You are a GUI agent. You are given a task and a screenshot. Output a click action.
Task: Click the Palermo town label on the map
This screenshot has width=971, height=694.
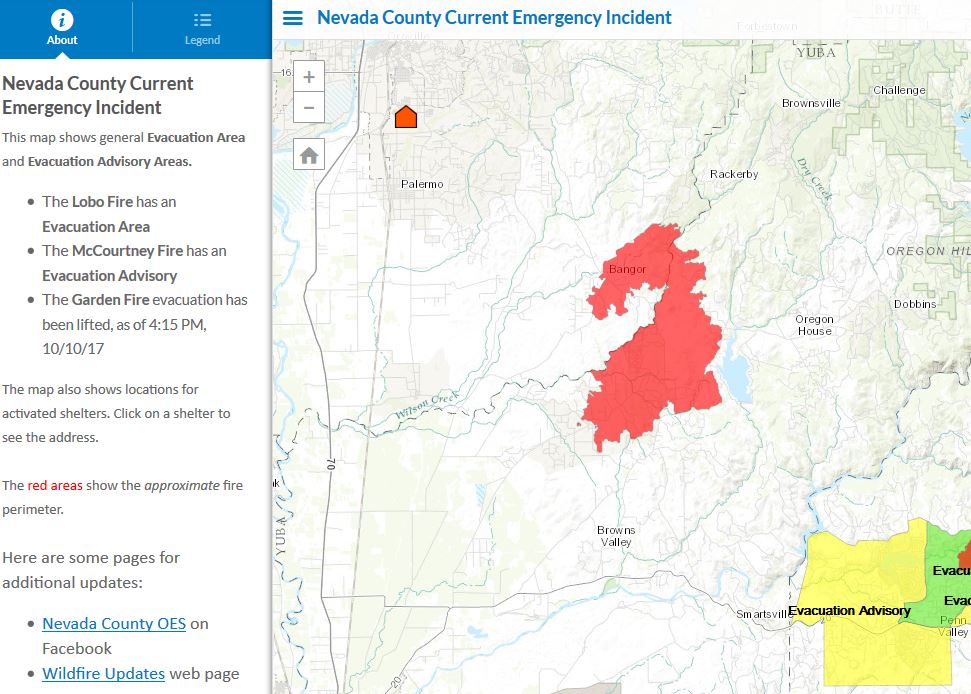coord(421,184)
